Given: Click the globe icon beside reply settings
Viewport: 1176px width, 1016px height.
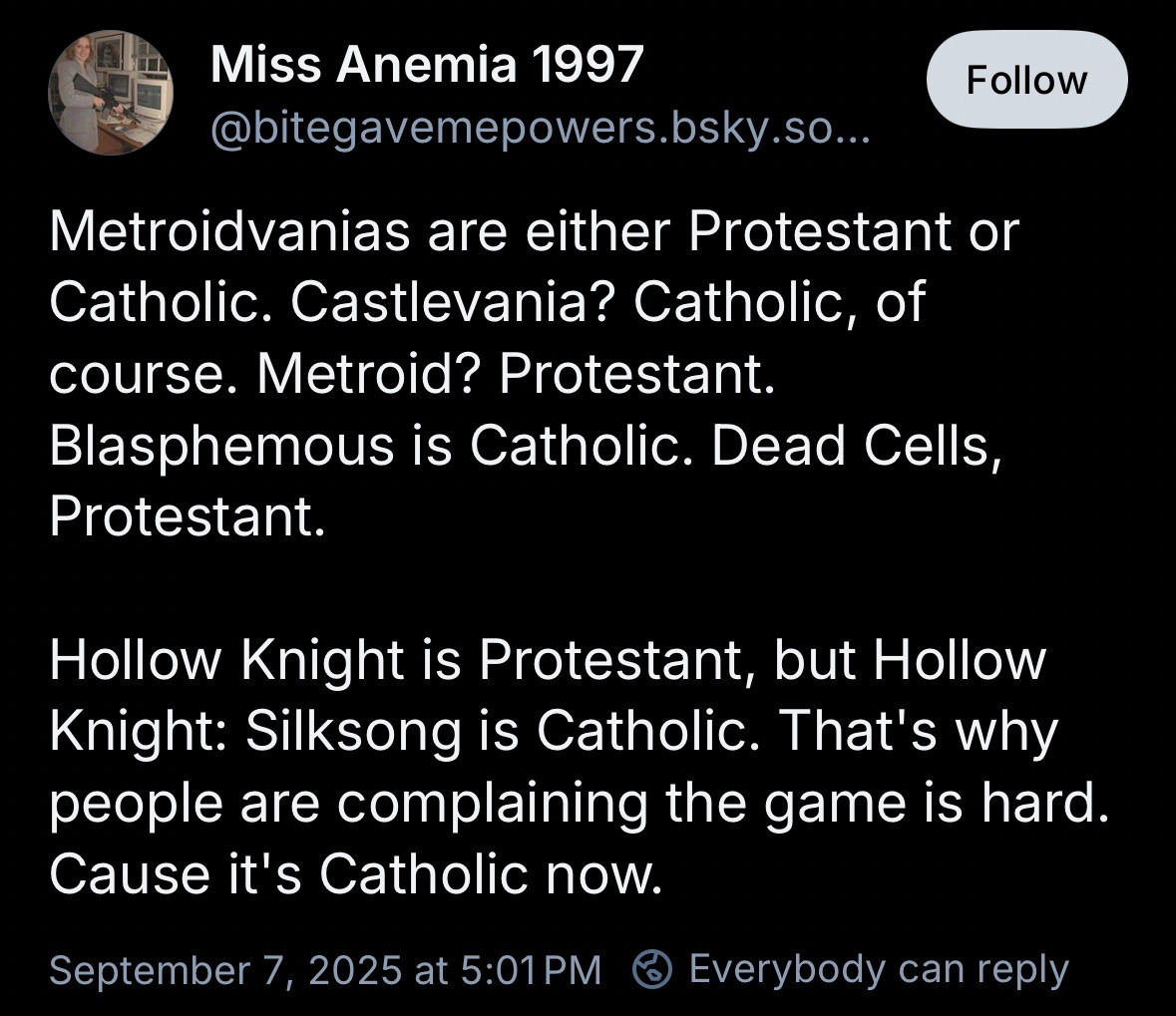Looking at the screenshot, I should pyautogui.click(x=653, y=968).
